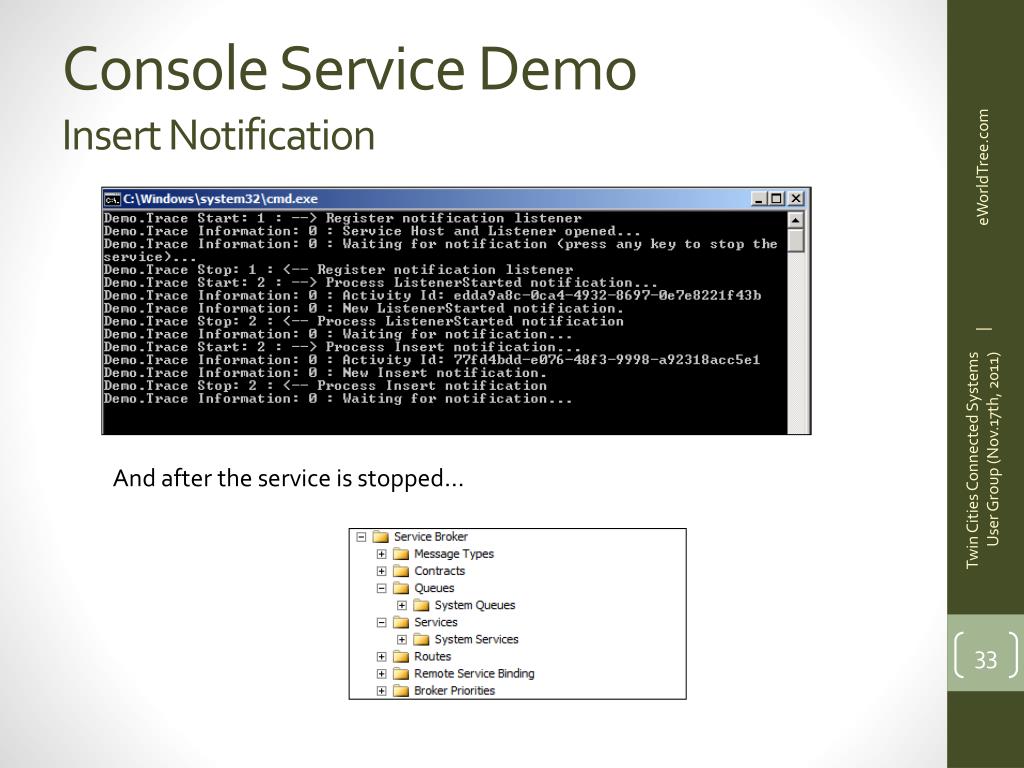
Task: Collapse the Queues node
Action: click(x=381, y=588)
